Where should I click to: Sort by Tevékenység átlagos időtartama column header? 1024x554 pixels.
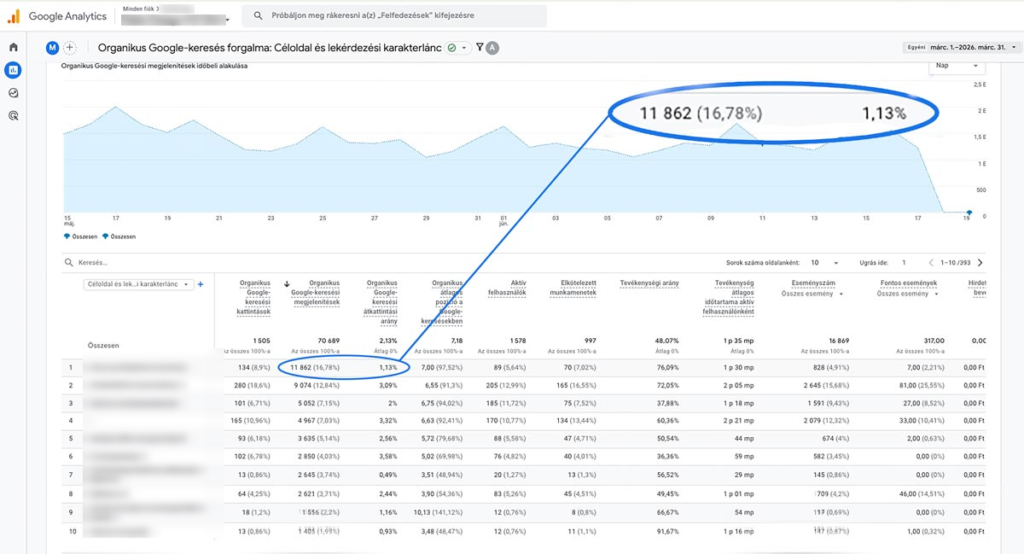[x=728, y=297]
